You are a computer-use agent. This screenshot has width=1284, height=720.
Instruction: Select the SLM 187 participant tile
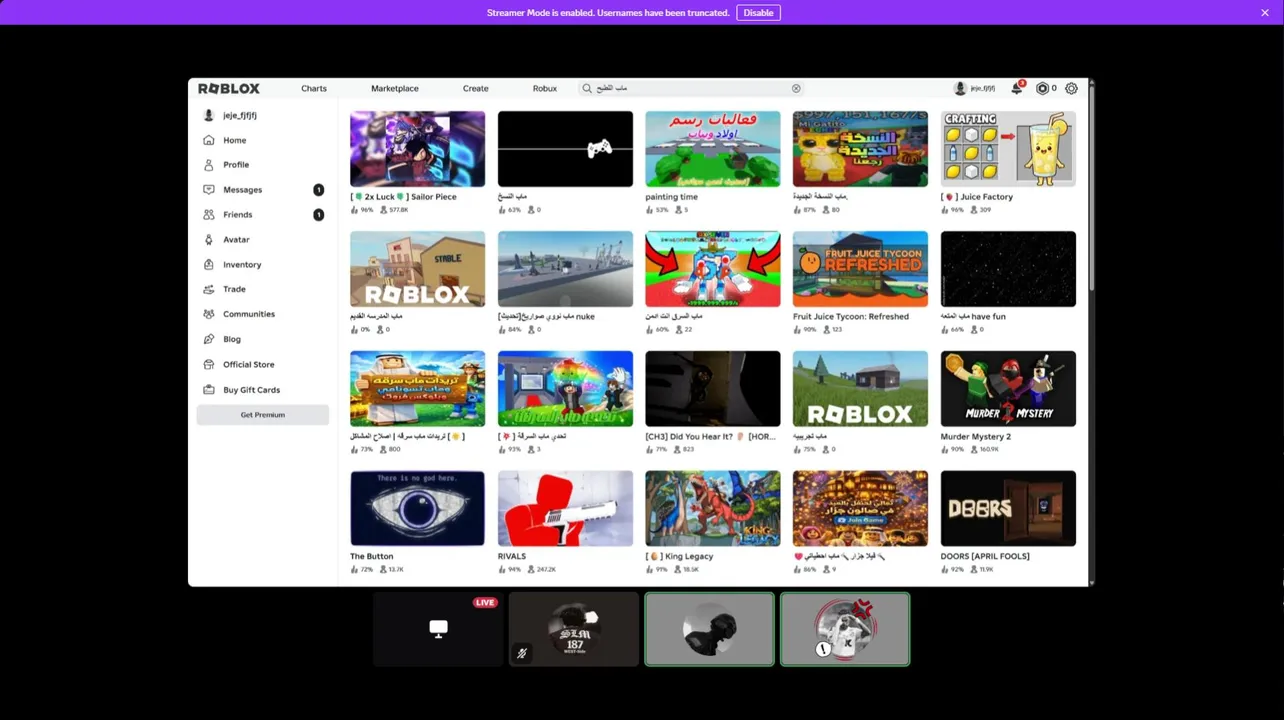coord(574,629)
